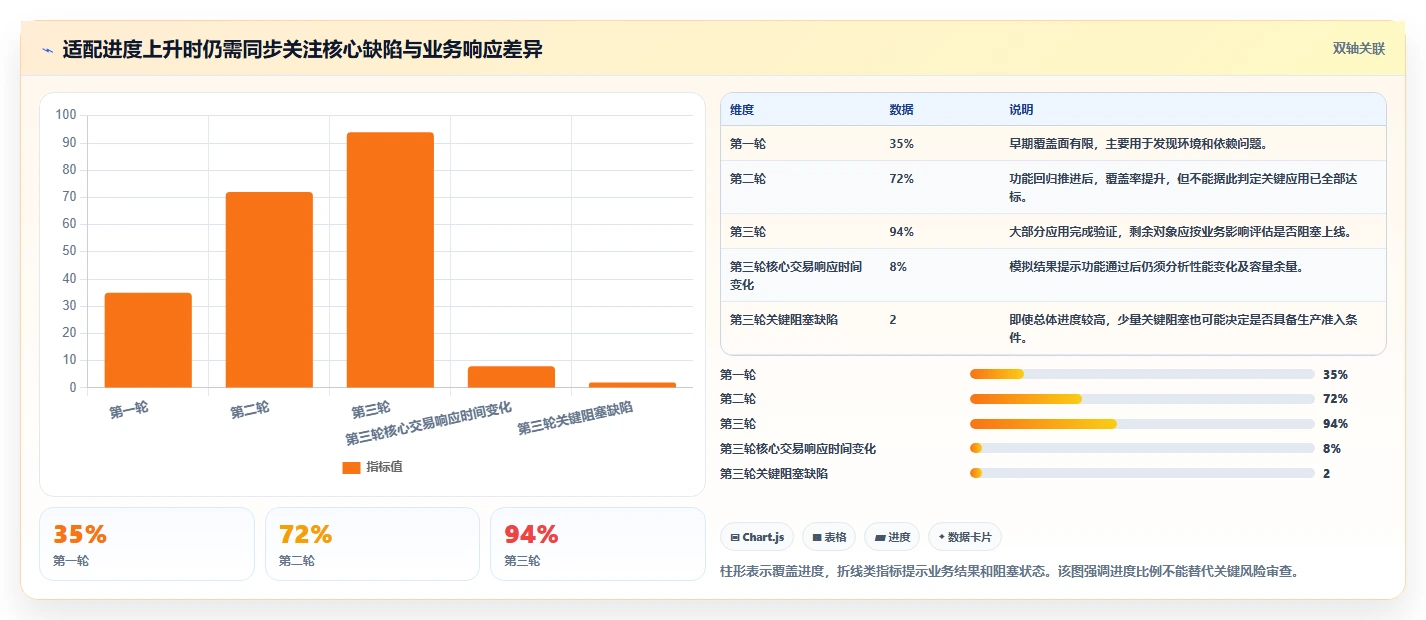Select the 第一轮 table row cell
The height and width of the screenshot is (620, 1426).
[x=748, y=144]
